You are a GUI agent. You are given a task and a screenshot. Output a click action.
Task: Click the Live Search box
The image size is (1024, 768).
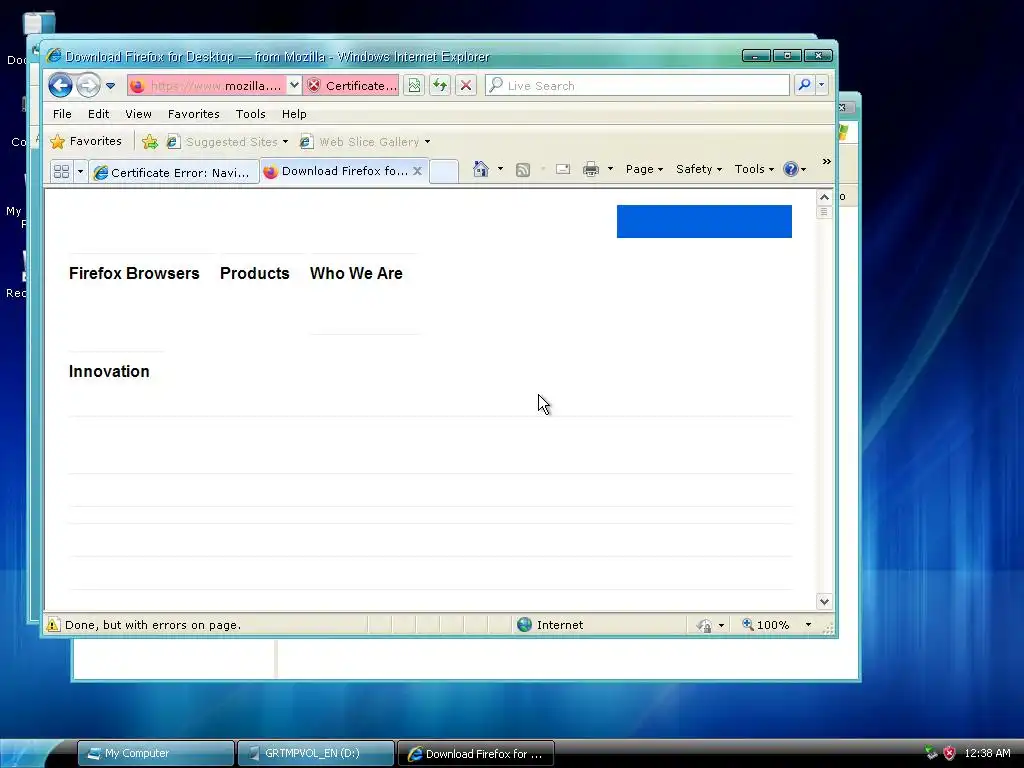637,86
